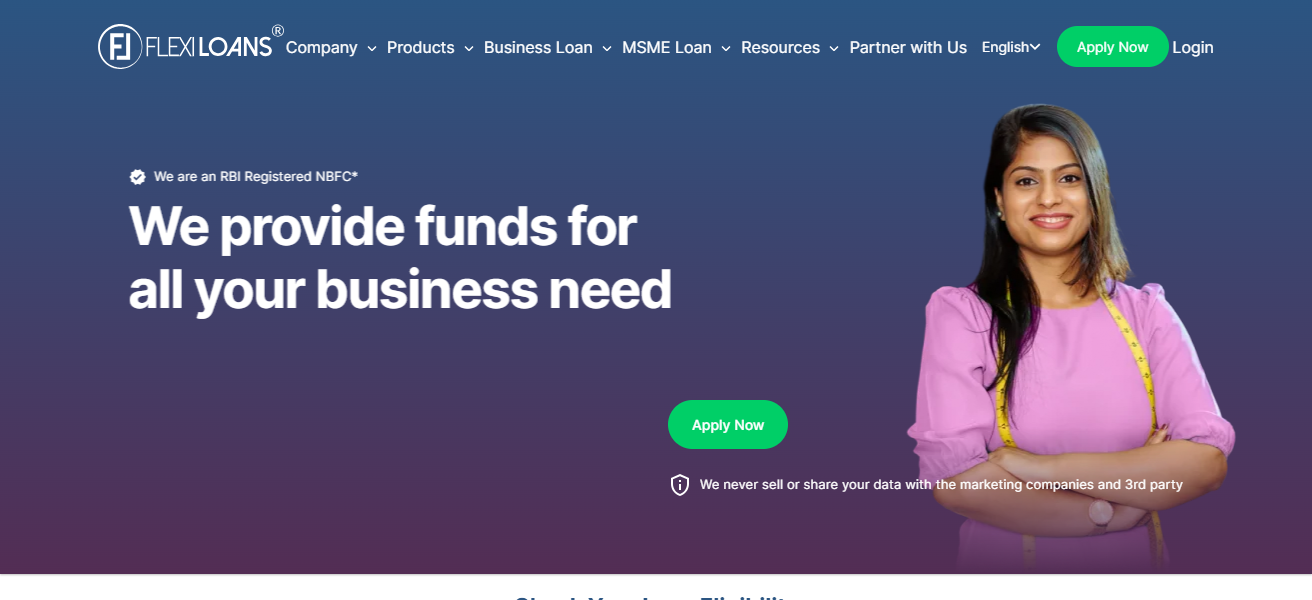
Task: Click Apply Now in the header
Action: (x=1112, y=47)
